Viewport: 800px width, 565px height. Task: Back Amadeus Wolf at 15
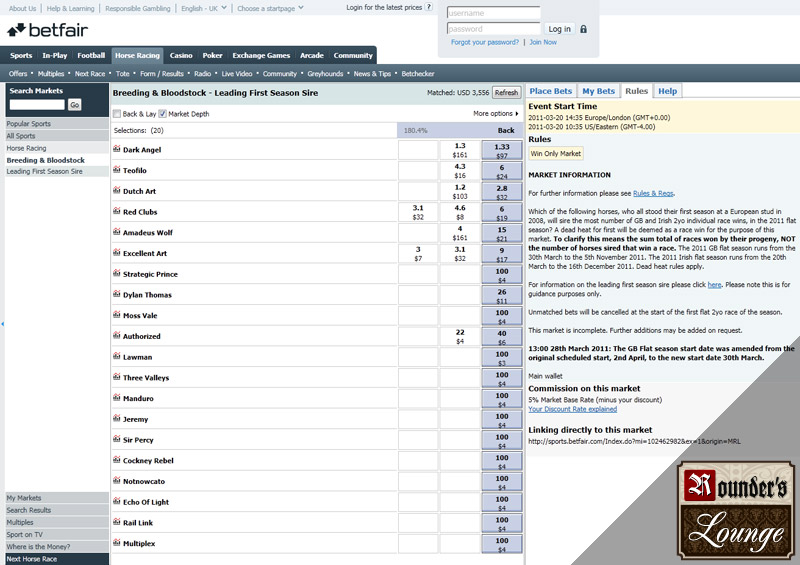(x=502, y=233)
